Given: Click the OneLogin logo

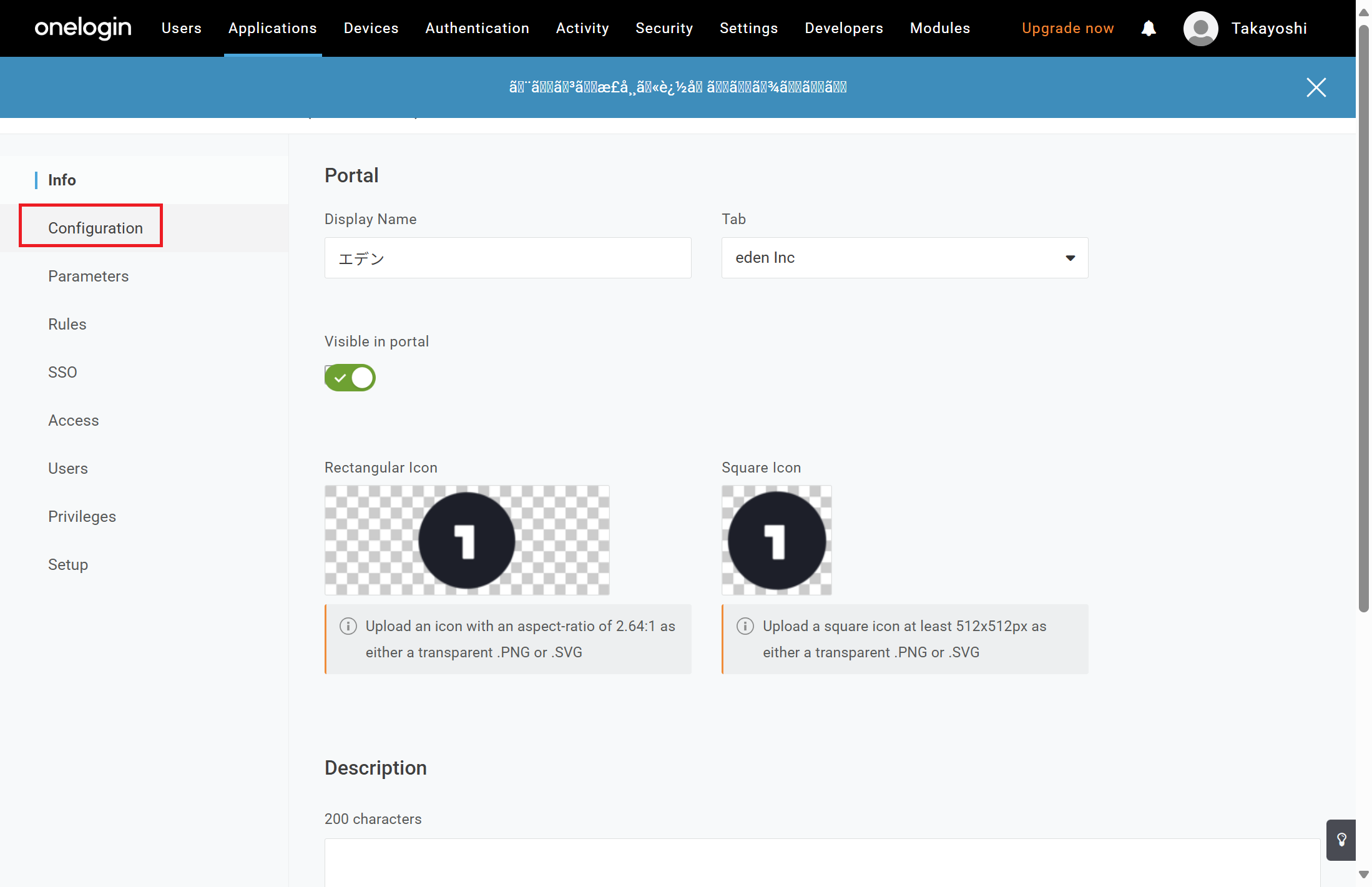Looking at the screenshot, I should click(x=83, y=28).
